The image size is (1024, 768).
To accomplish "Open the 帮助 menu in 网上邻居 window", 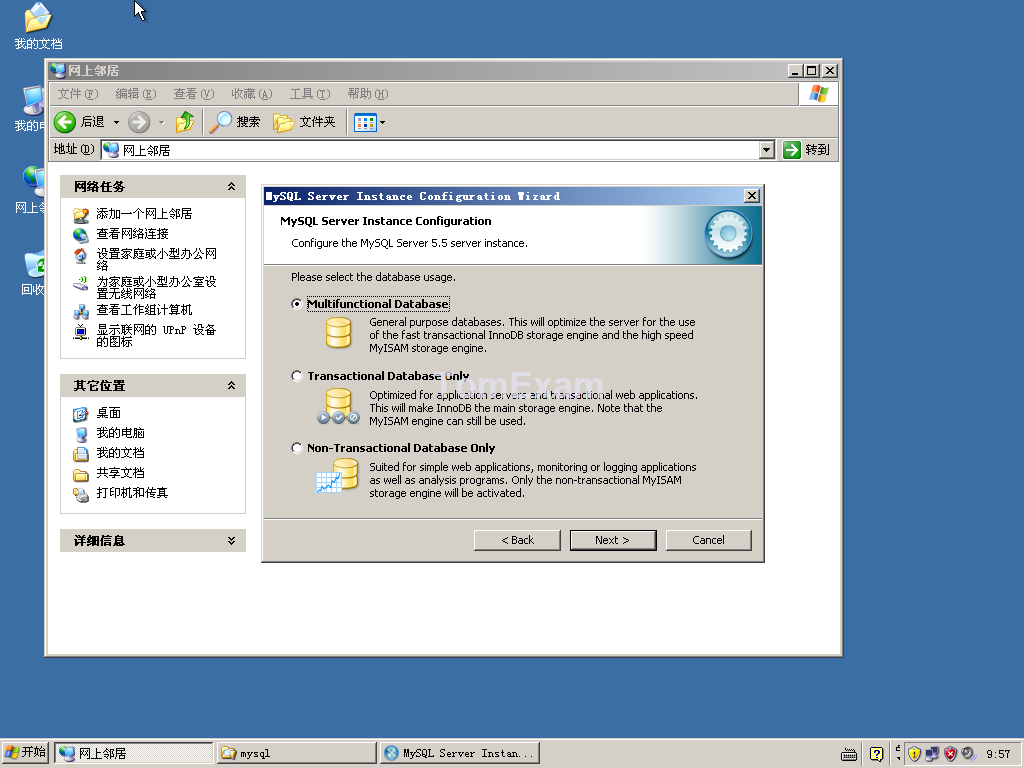I will [x=368, y=94].
